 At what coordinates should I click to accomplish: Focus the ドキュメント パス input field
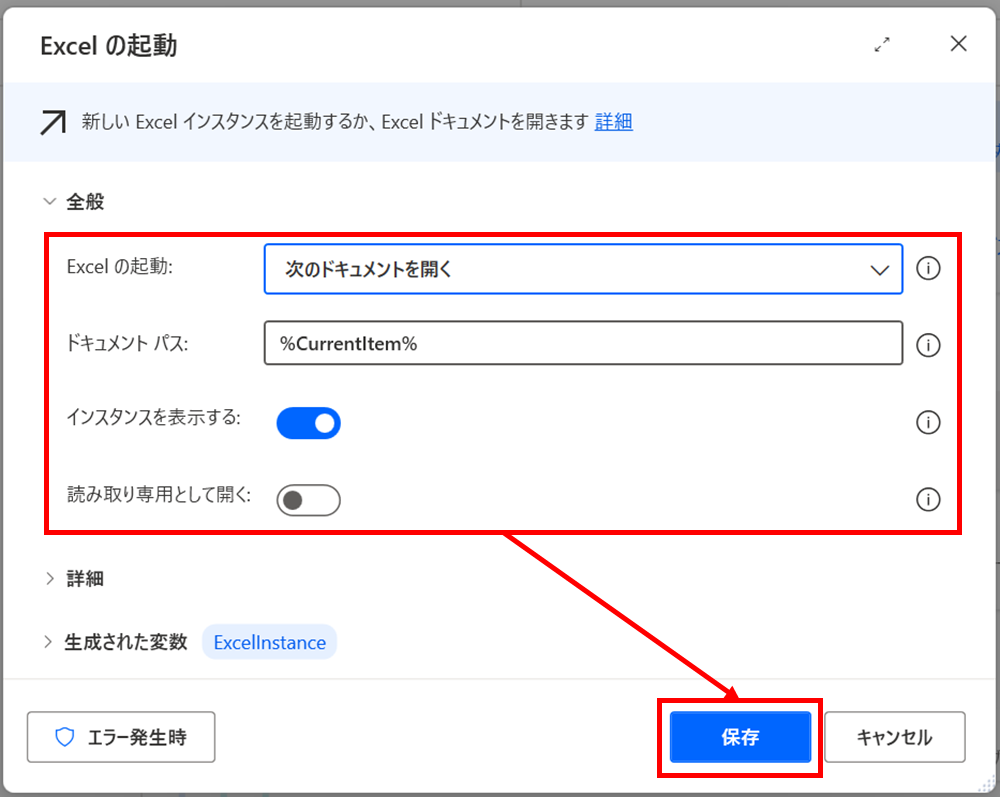click(584, 343)
